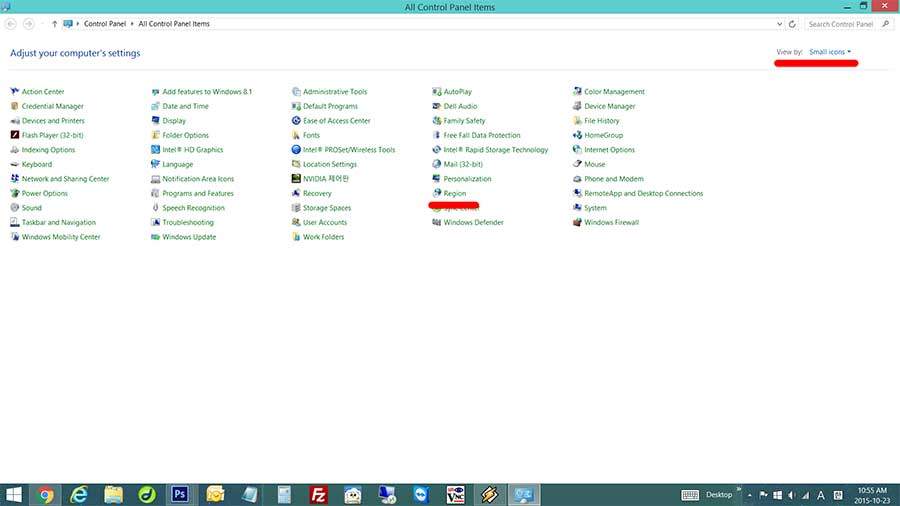The width and height of the screenshot is (900, 506).
Task: Click the AutoPlay icon
Action: [x=436, y=91]
